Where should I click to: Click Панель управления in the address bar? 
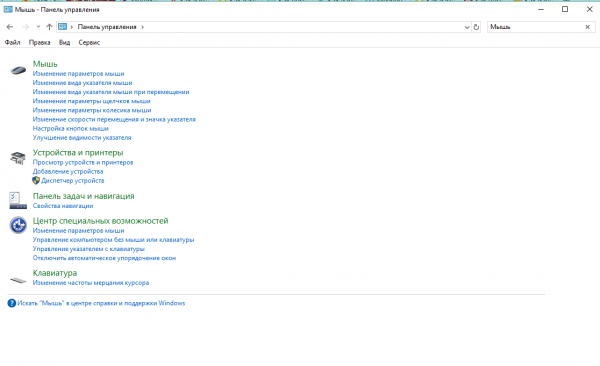coord(107,27)
